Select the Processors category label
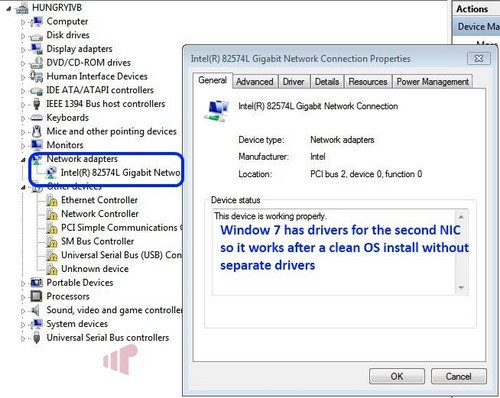 (x=68, y=296)
